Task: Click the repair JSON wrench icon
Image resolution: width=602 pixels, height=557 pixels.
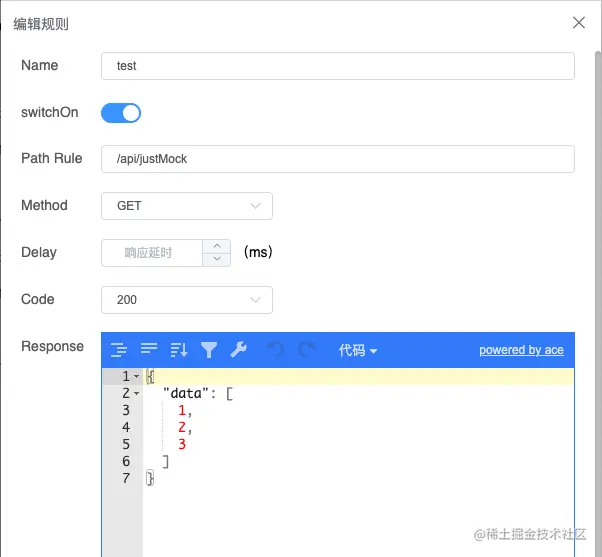Action: (238, 350)
